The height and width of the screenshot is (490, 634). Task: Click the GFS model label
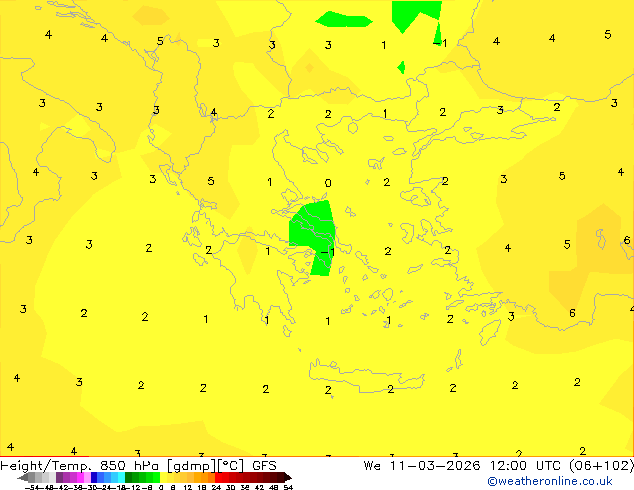[x=264, y=466]
